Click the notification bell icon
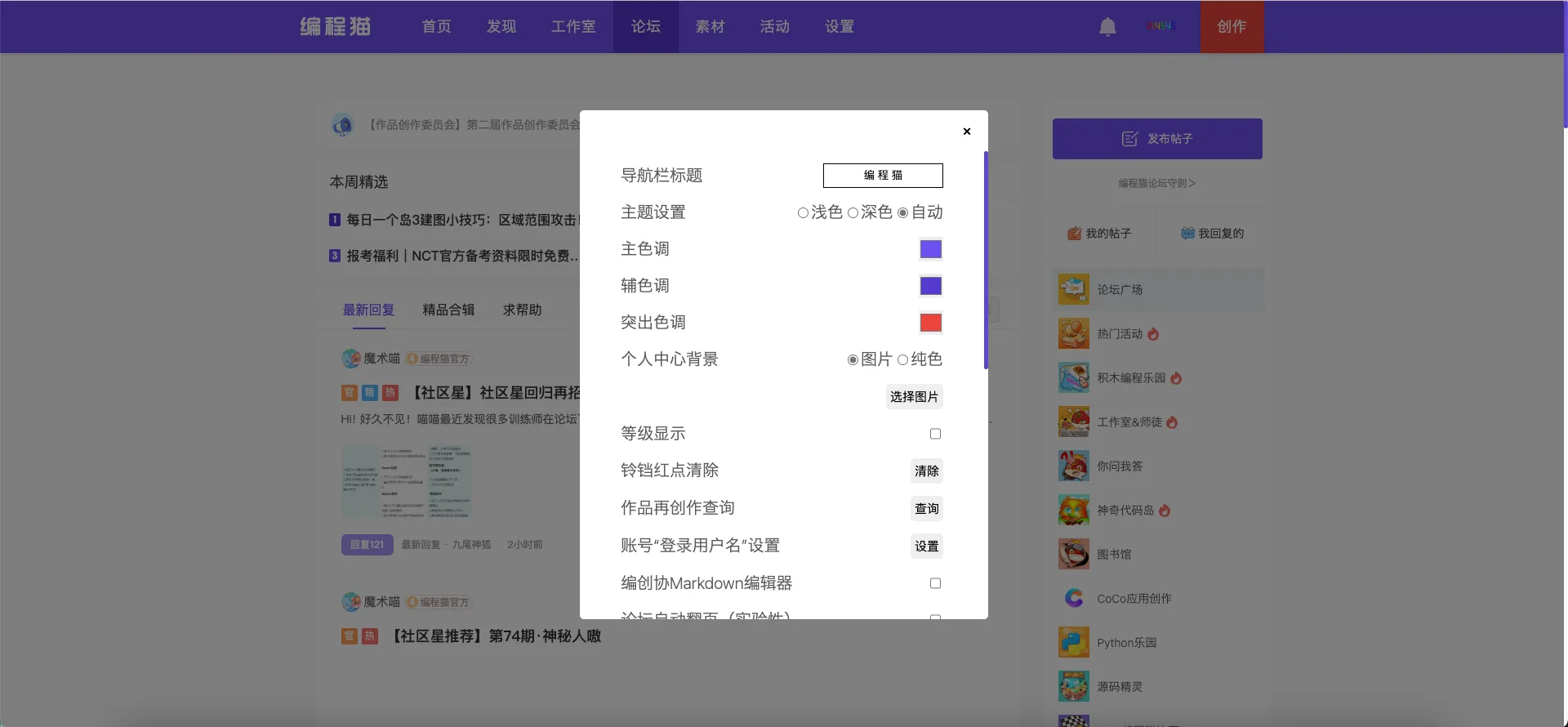The height and width of the screenshot is (727, 1568). pos(1107,27)
